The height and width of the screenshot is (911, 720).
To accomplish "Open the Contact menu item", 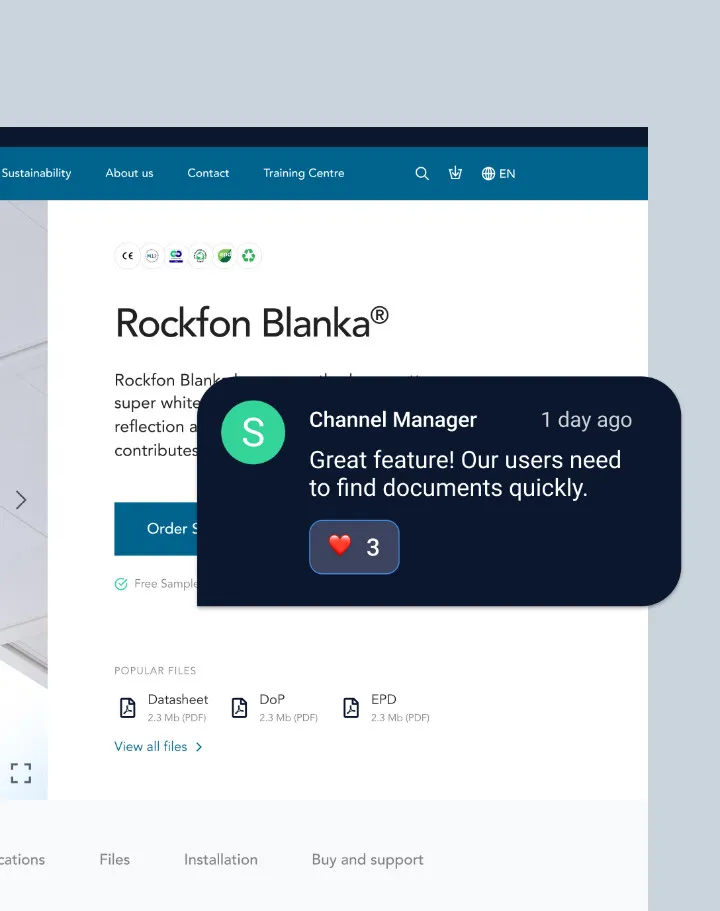I will 208,173.
